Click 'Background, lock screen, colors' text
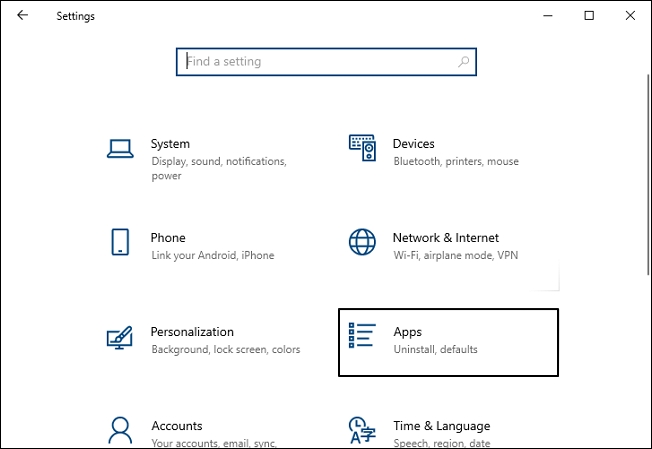The image size is (652, 449). [226, 349]
